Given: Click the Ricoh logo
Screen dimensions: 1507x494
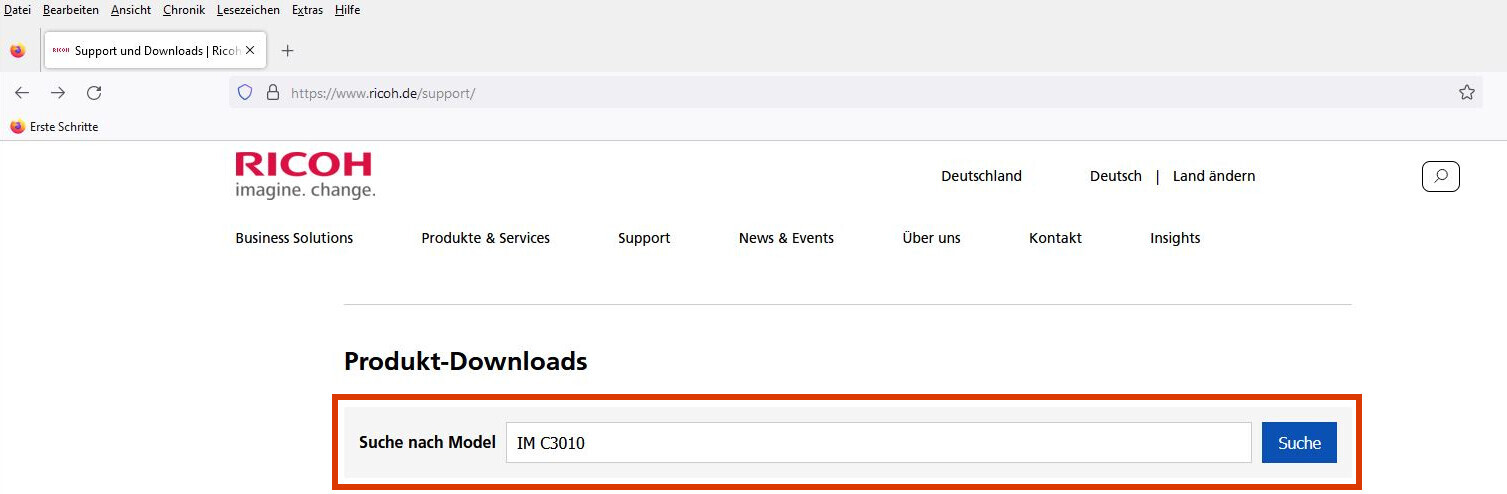Looking at the screenshot, I should pos(304,175).
